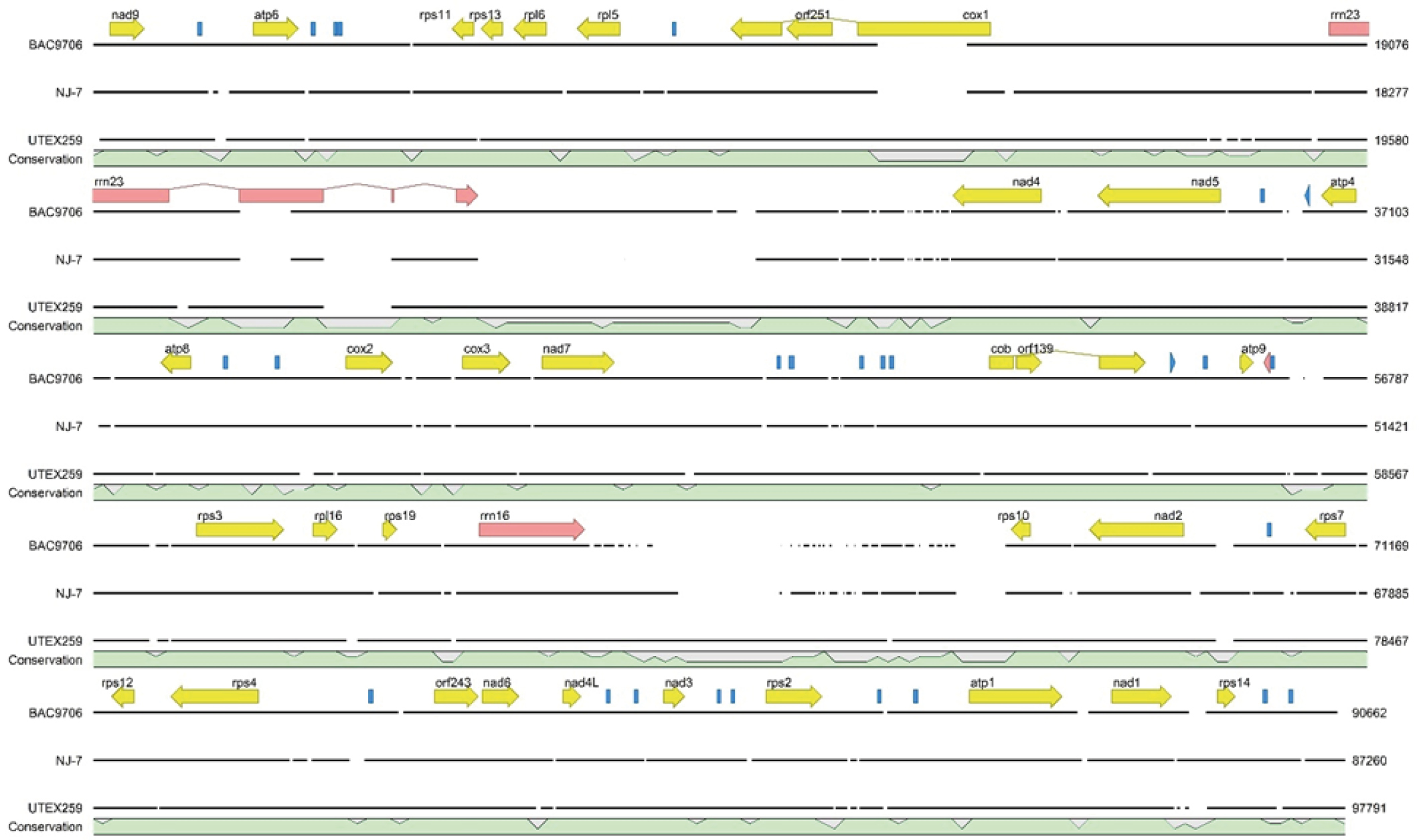Click position number 19076
The width and height of the screenshot is (1423, 840).
(x=1391, y=45)
